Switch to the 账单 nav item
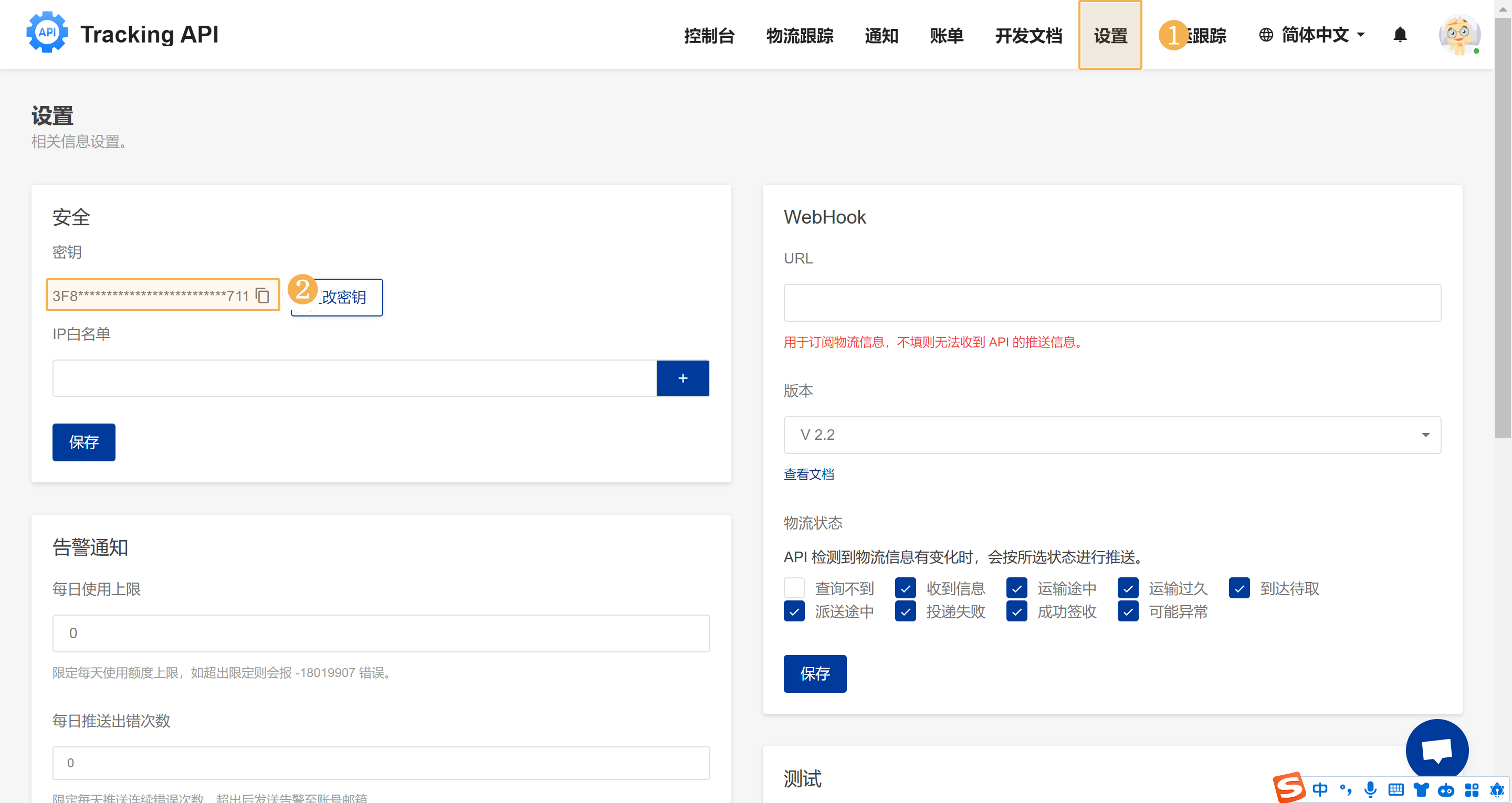The image size is (1512, 803). (946, 35)
